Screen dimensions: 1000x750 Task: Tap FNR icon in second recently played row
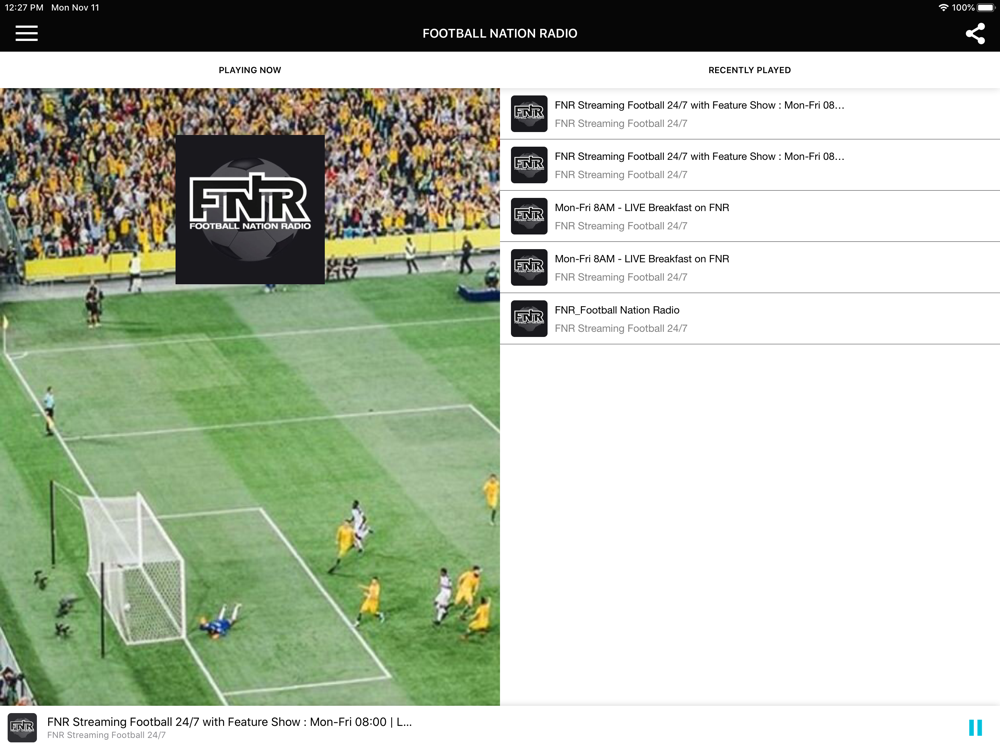click(x=529, y=165)
